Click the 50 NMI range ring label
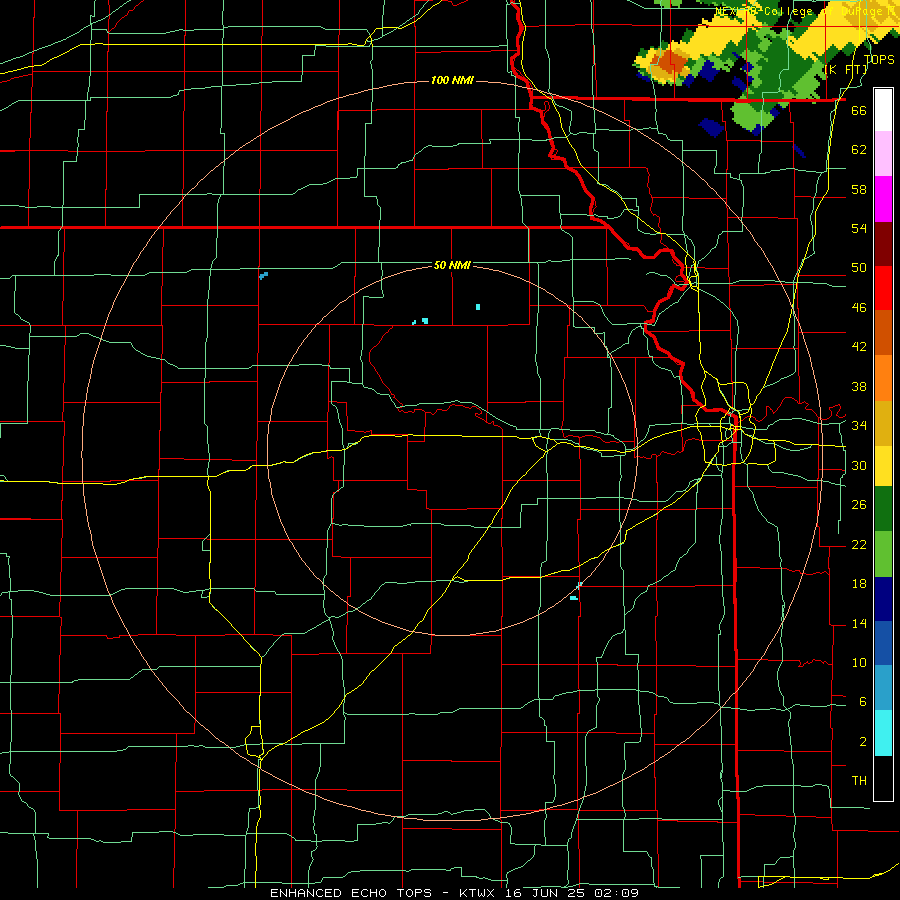Image resolution: width=900 pixels, height=900 pixels. click(x=452, y=265)
